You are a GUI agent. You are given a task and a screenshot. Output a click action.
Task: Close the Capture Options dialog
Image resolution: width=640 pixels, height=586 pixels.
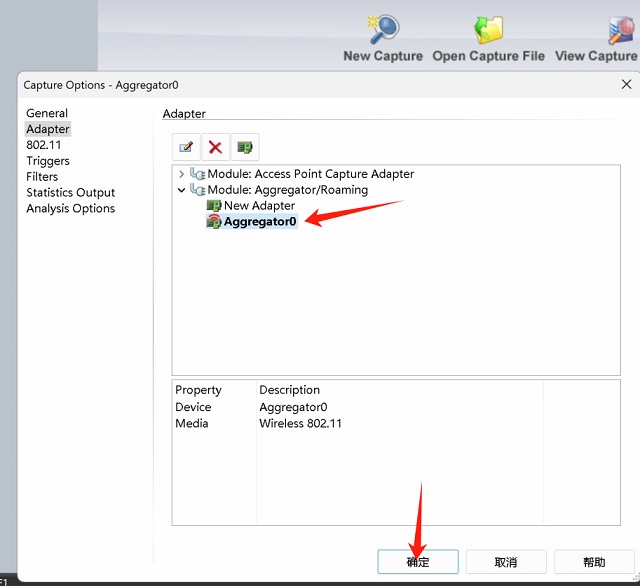click(x=626, y=85)
